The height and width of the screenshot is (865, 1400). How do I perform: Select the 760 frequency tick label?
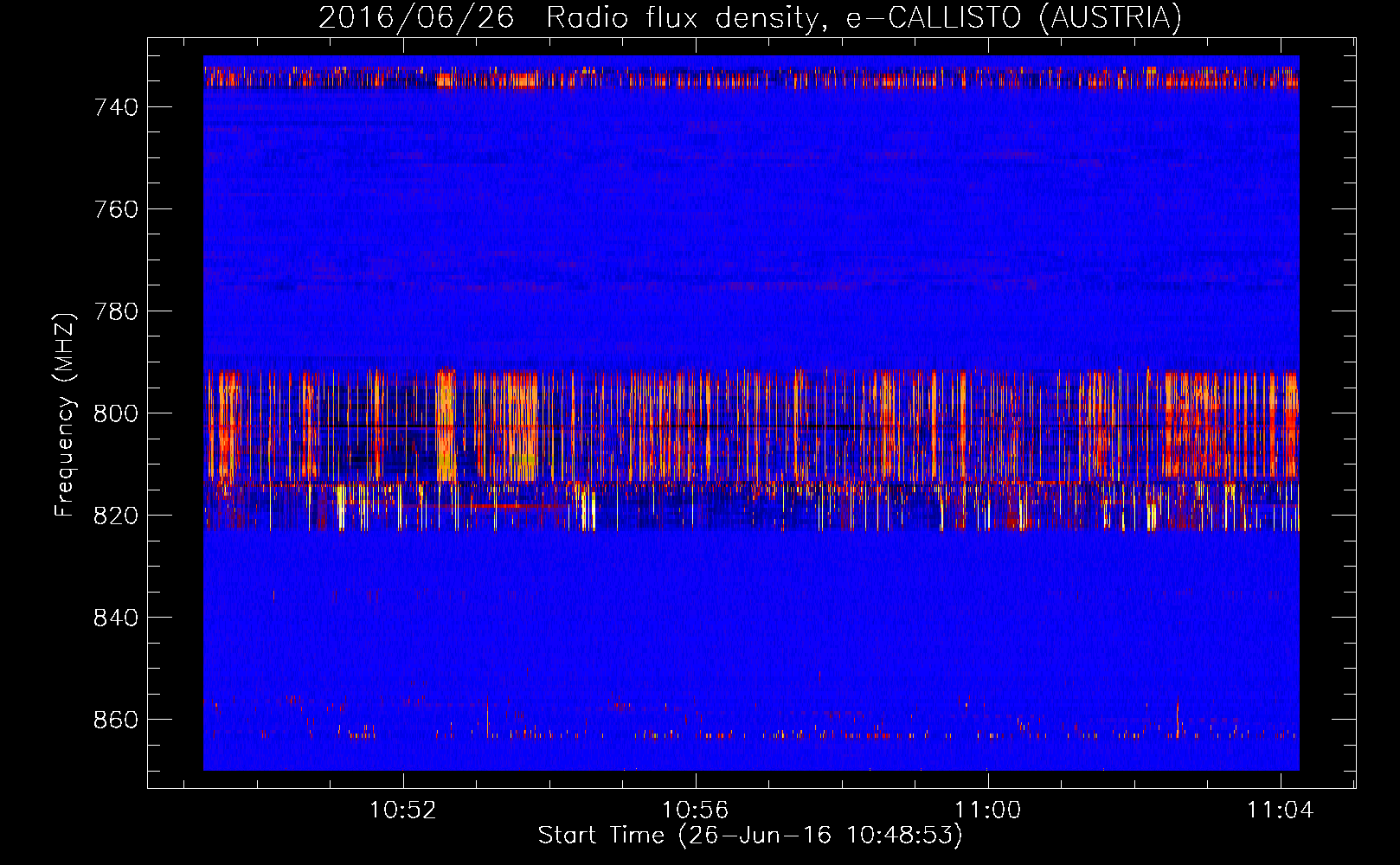[x=116, y=209]
